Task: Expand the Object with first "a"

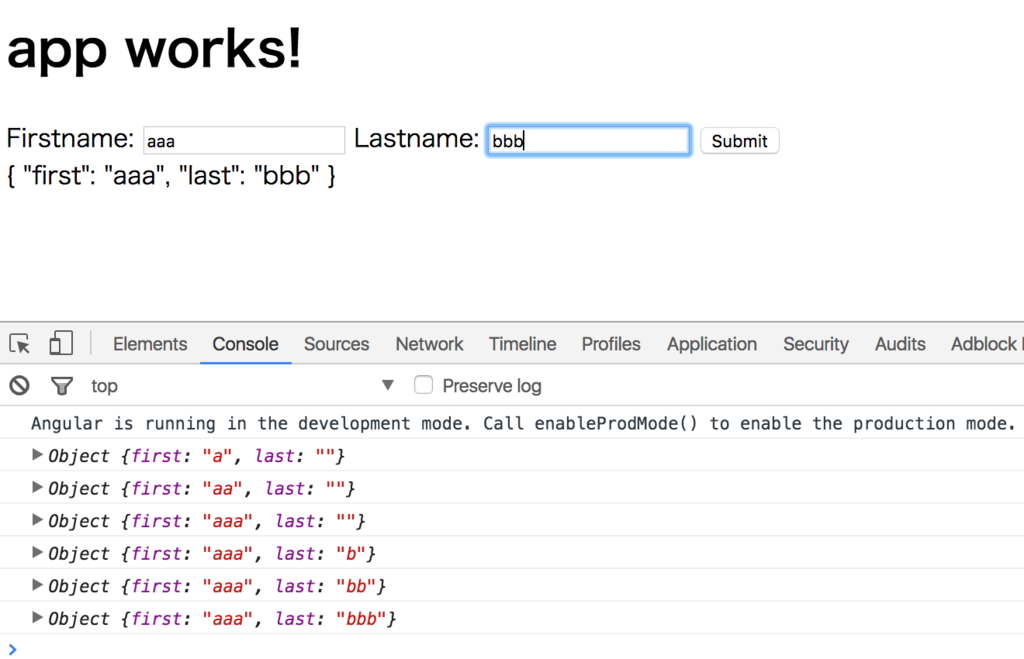Action: coord(38,455)
